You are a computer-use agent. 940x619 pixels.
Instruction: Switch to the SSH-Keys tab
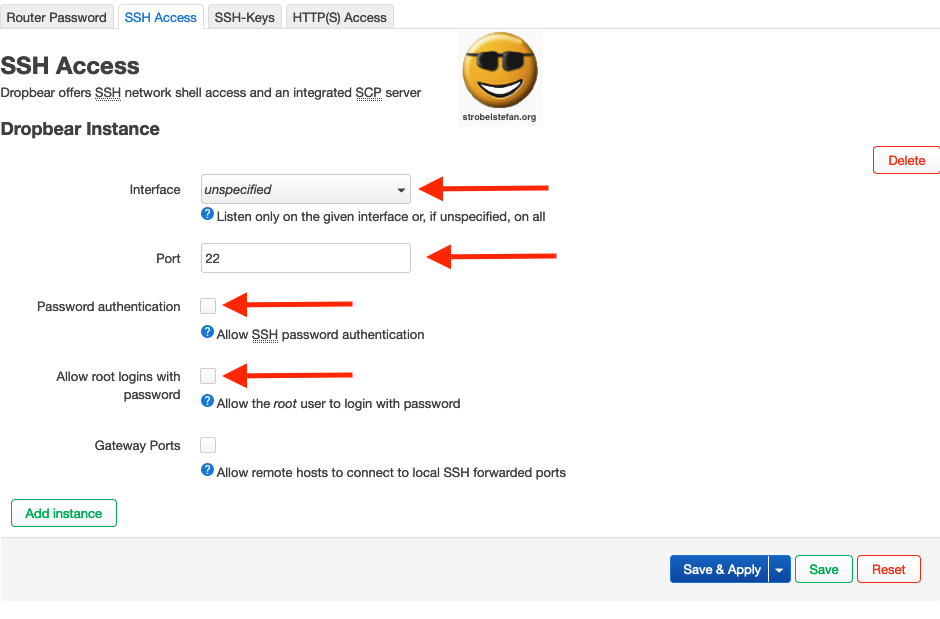(x=244, y=16)
